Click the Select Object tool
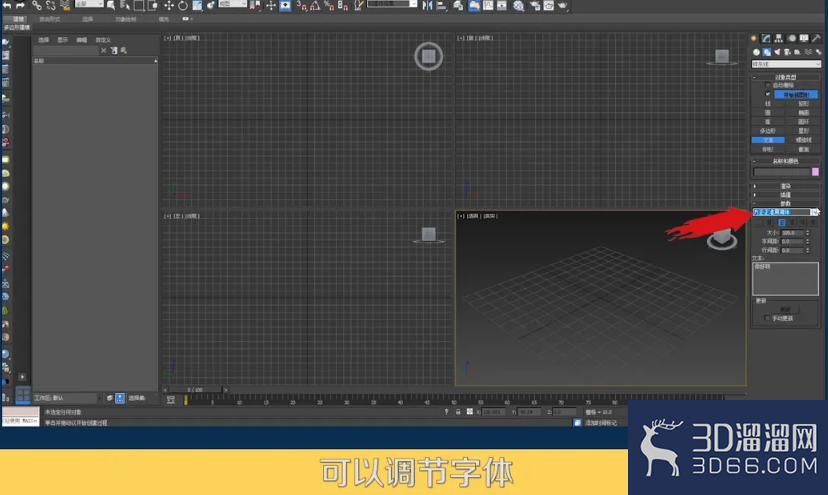The height and width of the screenshot is (495, 828). 111,5
